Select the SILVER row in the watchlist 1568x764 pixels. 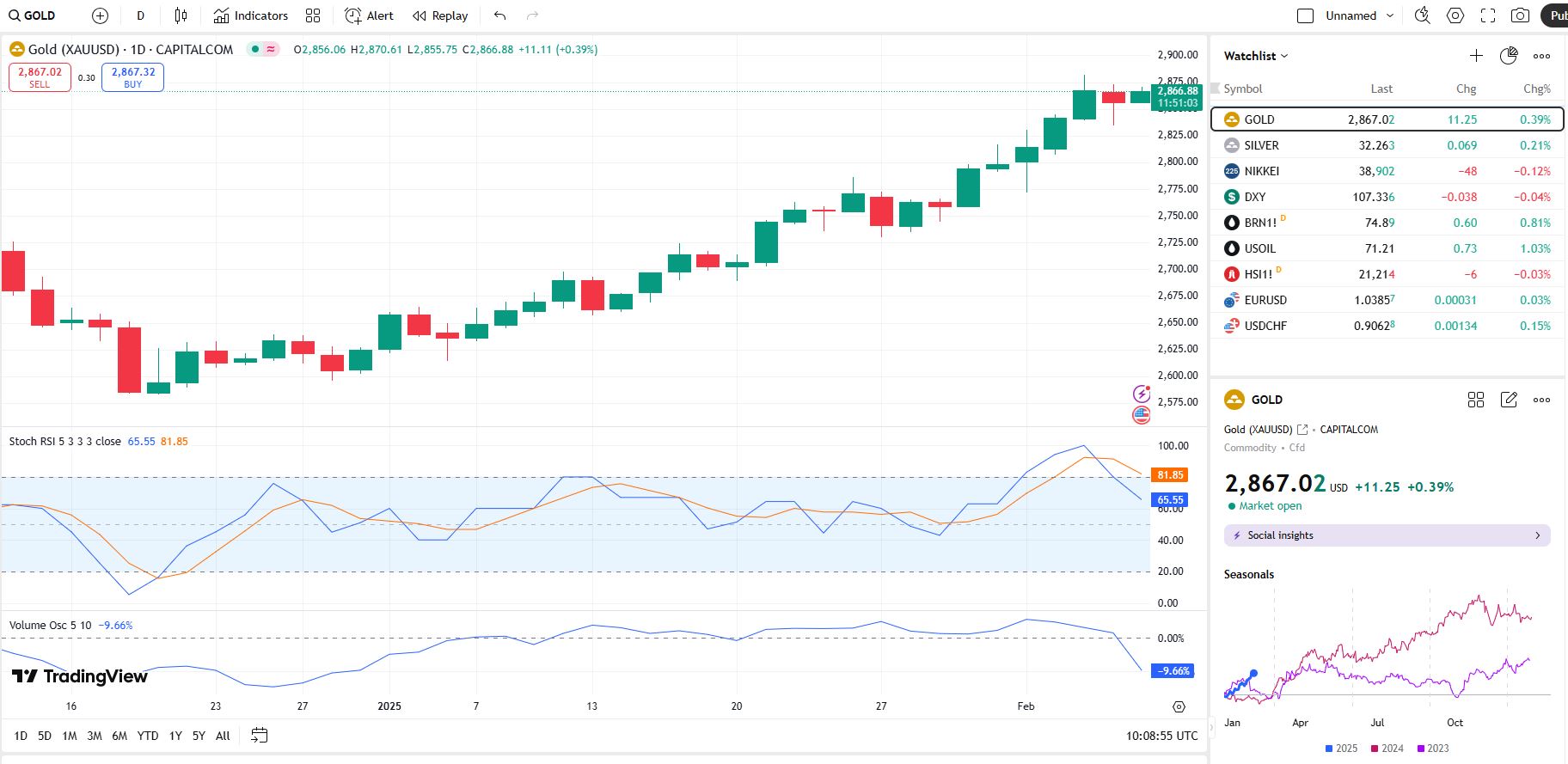pyautogui.click(x=1387, y=145)
